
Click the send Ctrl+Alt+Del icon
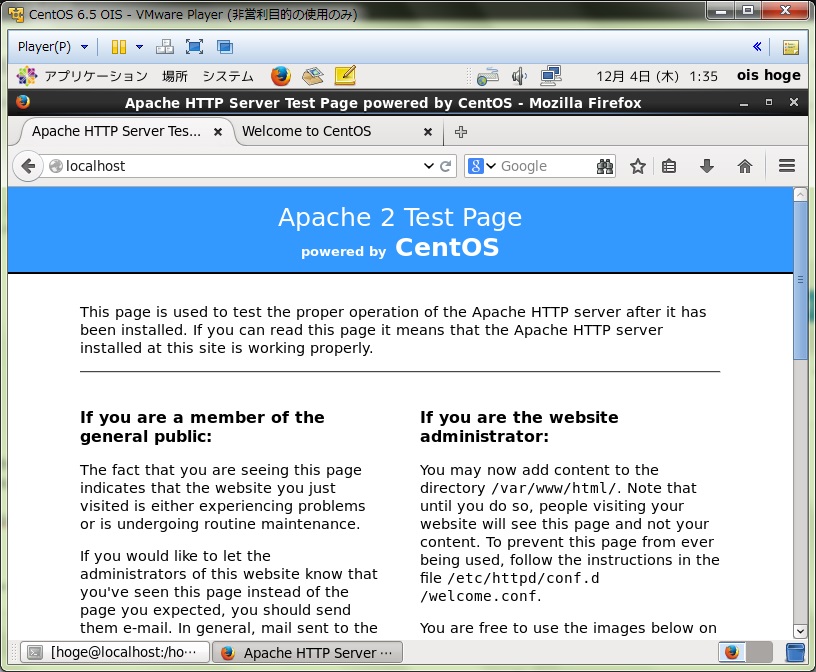tap(165, 47)
